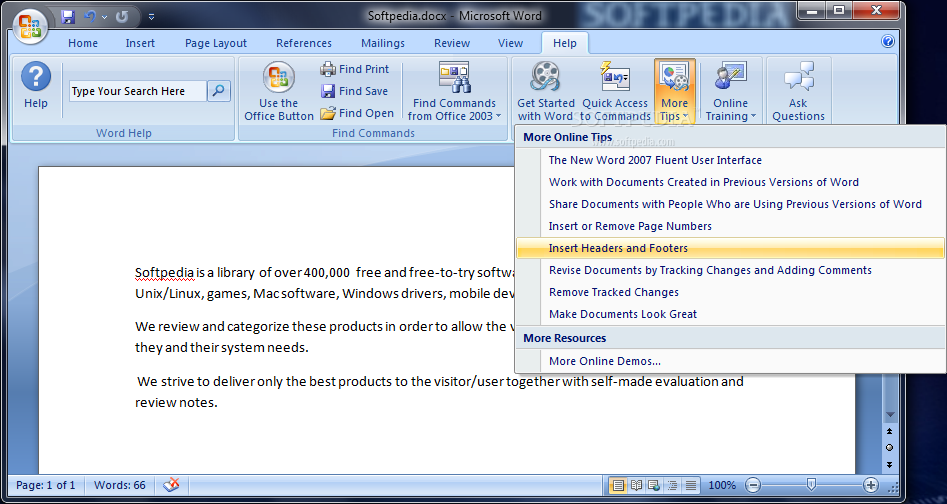Screen dimensions: 947x504
Task: Open the Page Layout tab
Action: pos(216,43)
